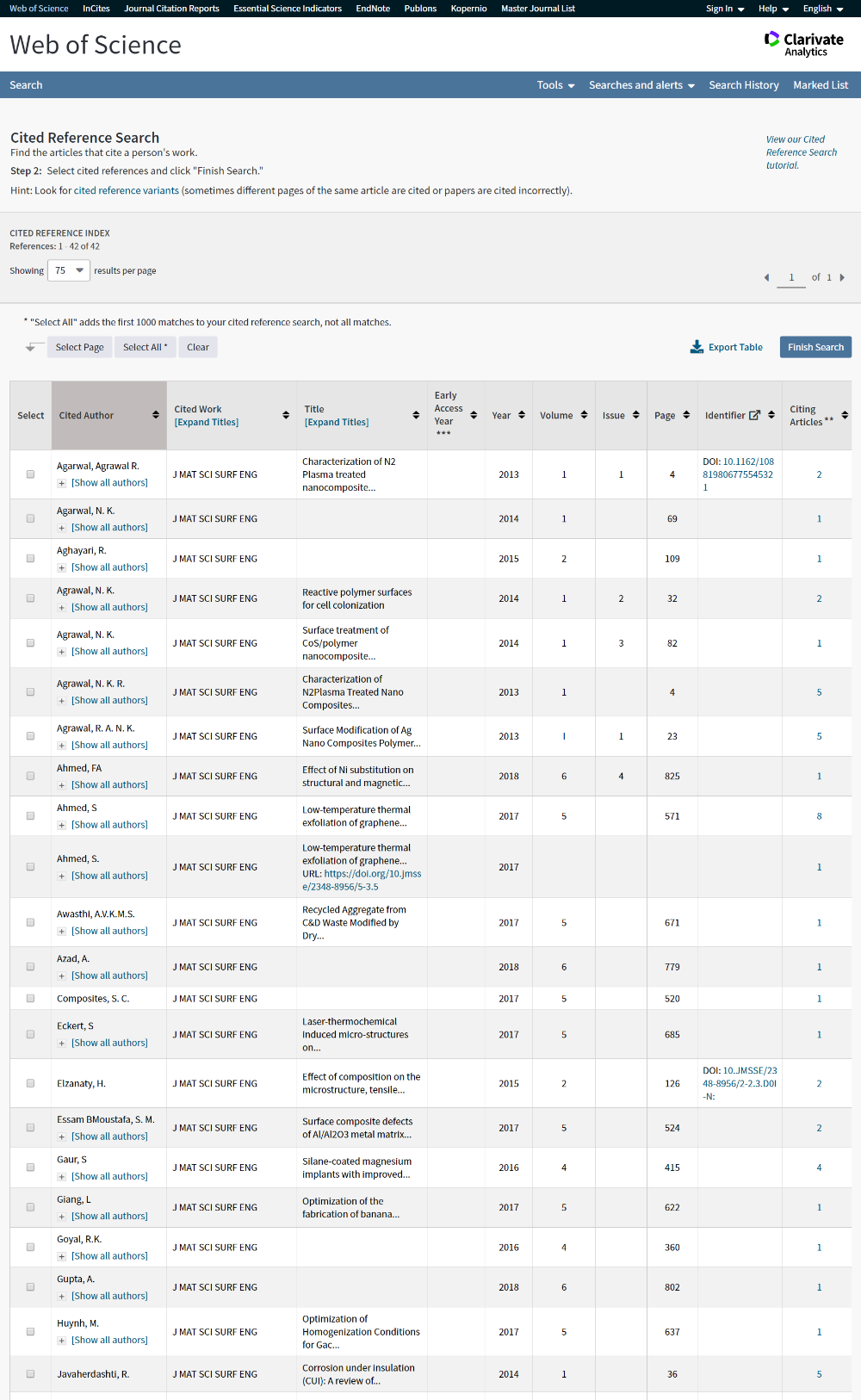This screenshot has width=861, height=1400.
Task: Select checkbox for Aghayari, R. row
Action: coord(30,559)
